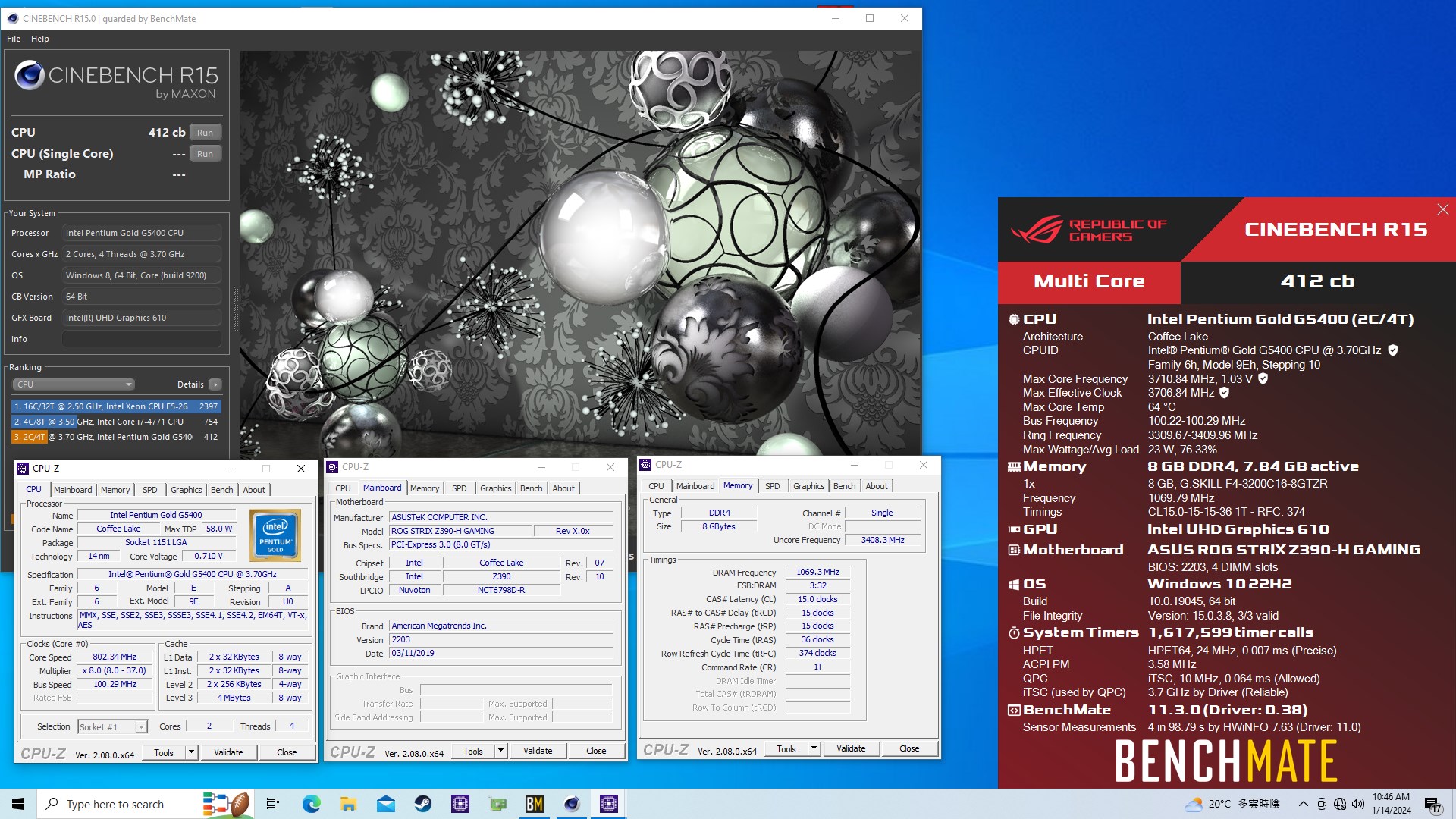The width and height of the screenshot is (1456, 819).
Task: Click the BIOS Version value 2203
Action: (500, 639)
